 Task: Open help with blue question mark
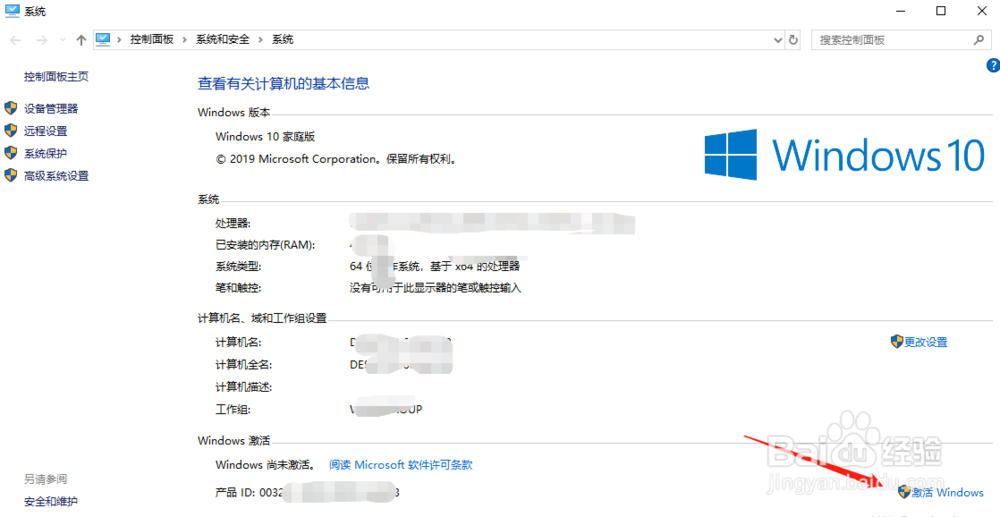click(993, 65)
